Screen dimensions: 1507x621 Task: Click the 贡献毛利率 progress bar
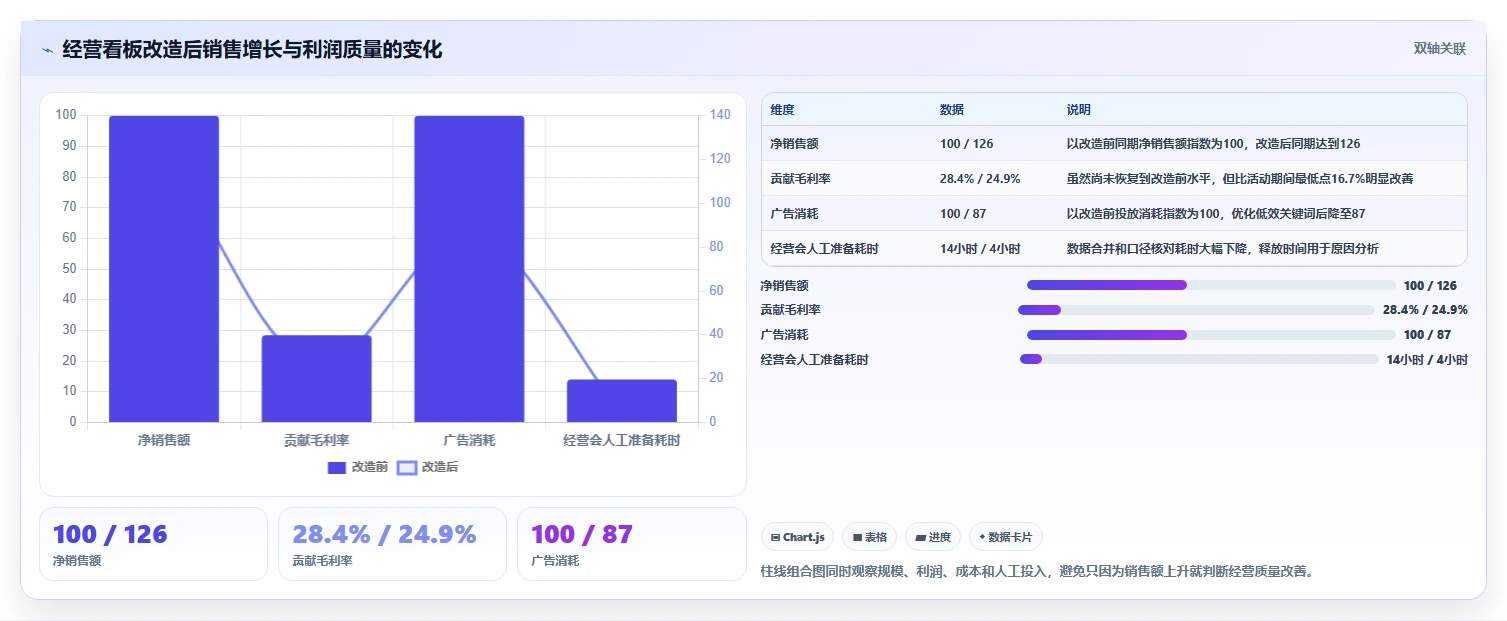coord(1196,310)
